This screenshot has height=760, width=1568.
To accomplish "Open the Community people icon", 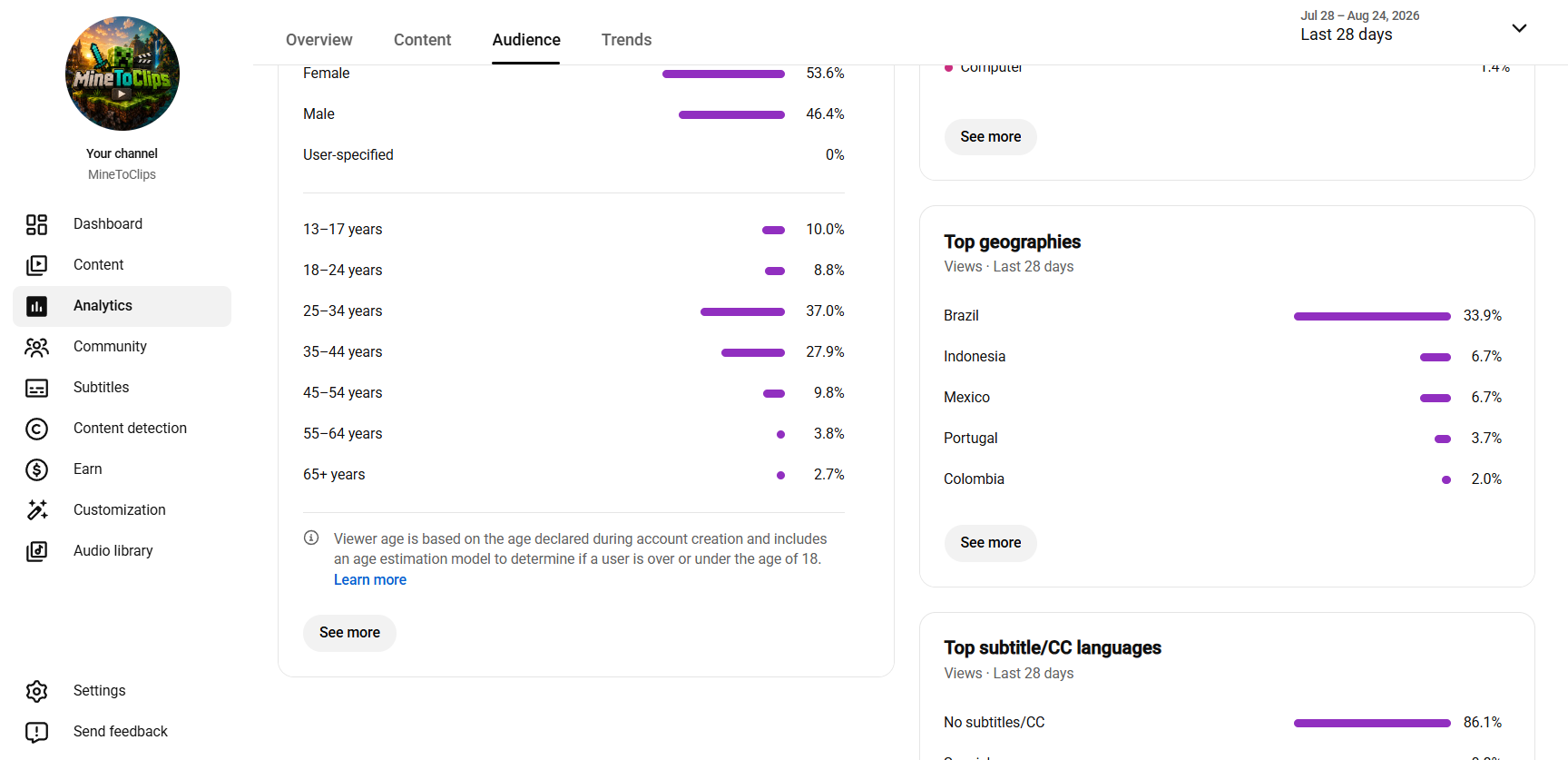I will click(x=36, y=347).
